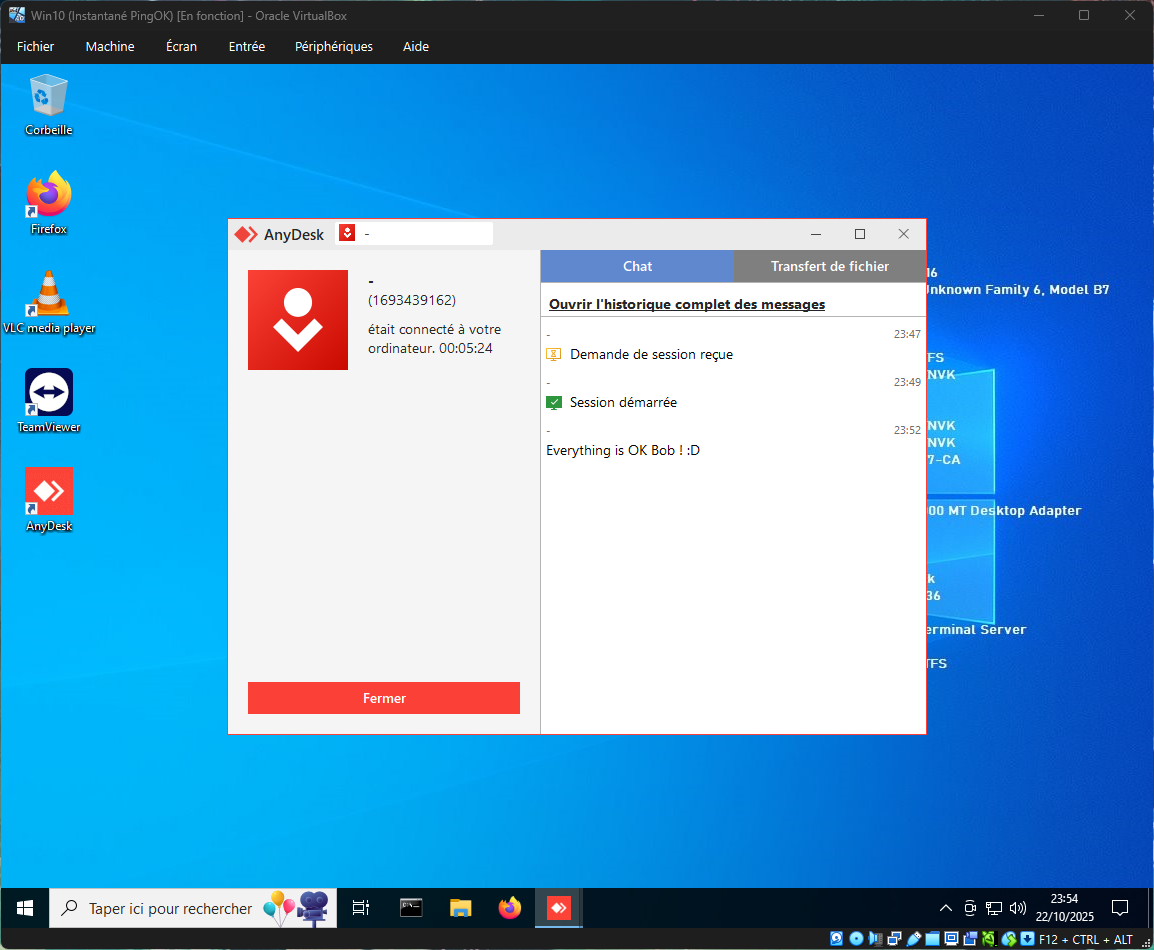Switch to Transfert de fichier tab
The image size is (1154, 950).
pos(829,266)
